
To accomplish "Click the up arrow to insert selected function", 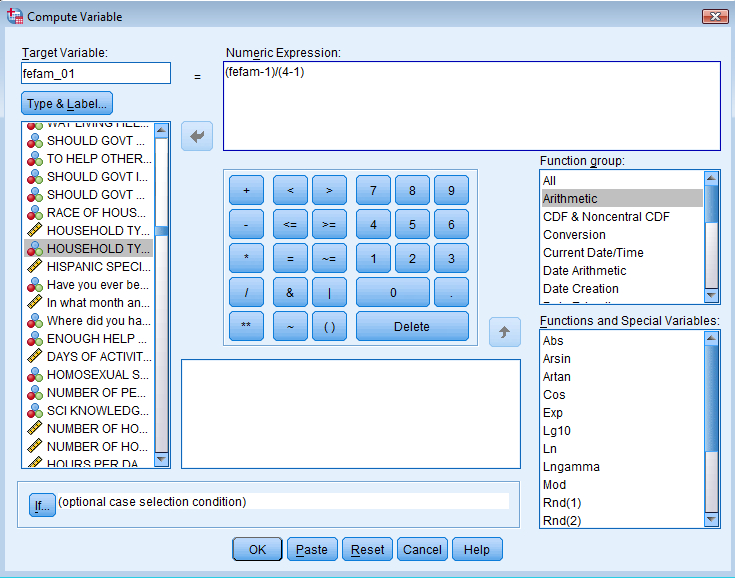I will 505,331.
